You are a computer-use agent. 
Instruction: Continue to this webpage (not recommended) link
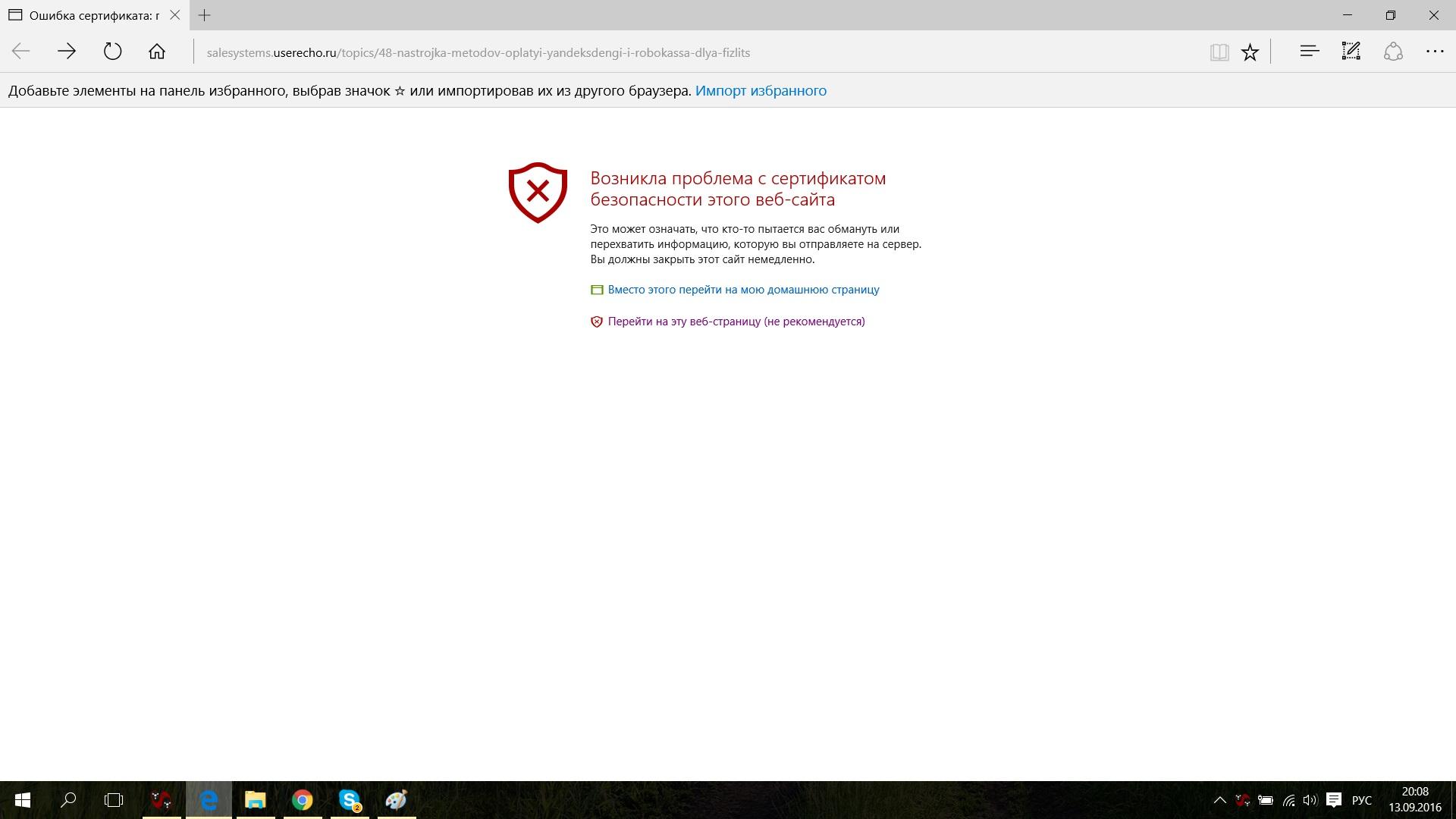[x=736, y=322]
